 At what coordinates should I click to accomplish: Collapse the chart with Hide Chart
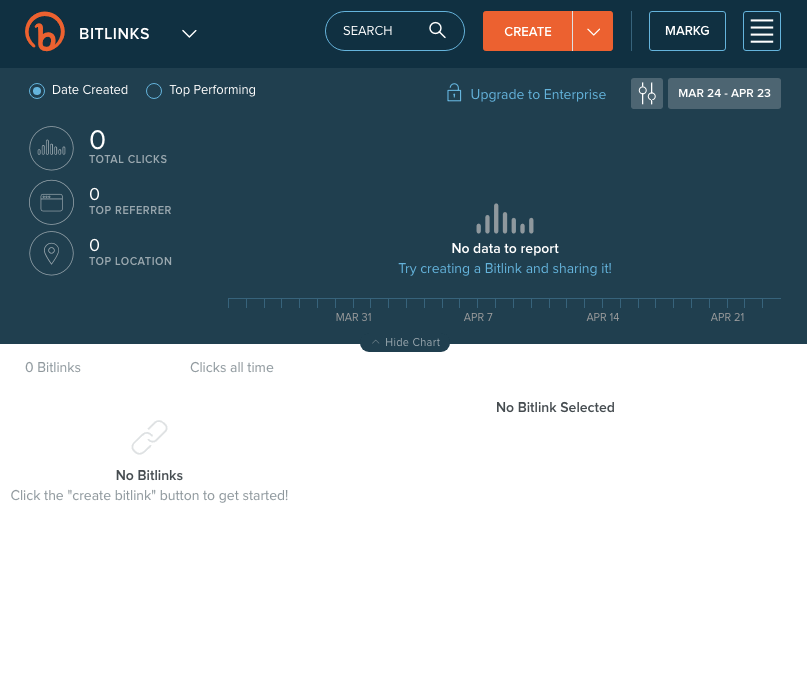point(405,342)
